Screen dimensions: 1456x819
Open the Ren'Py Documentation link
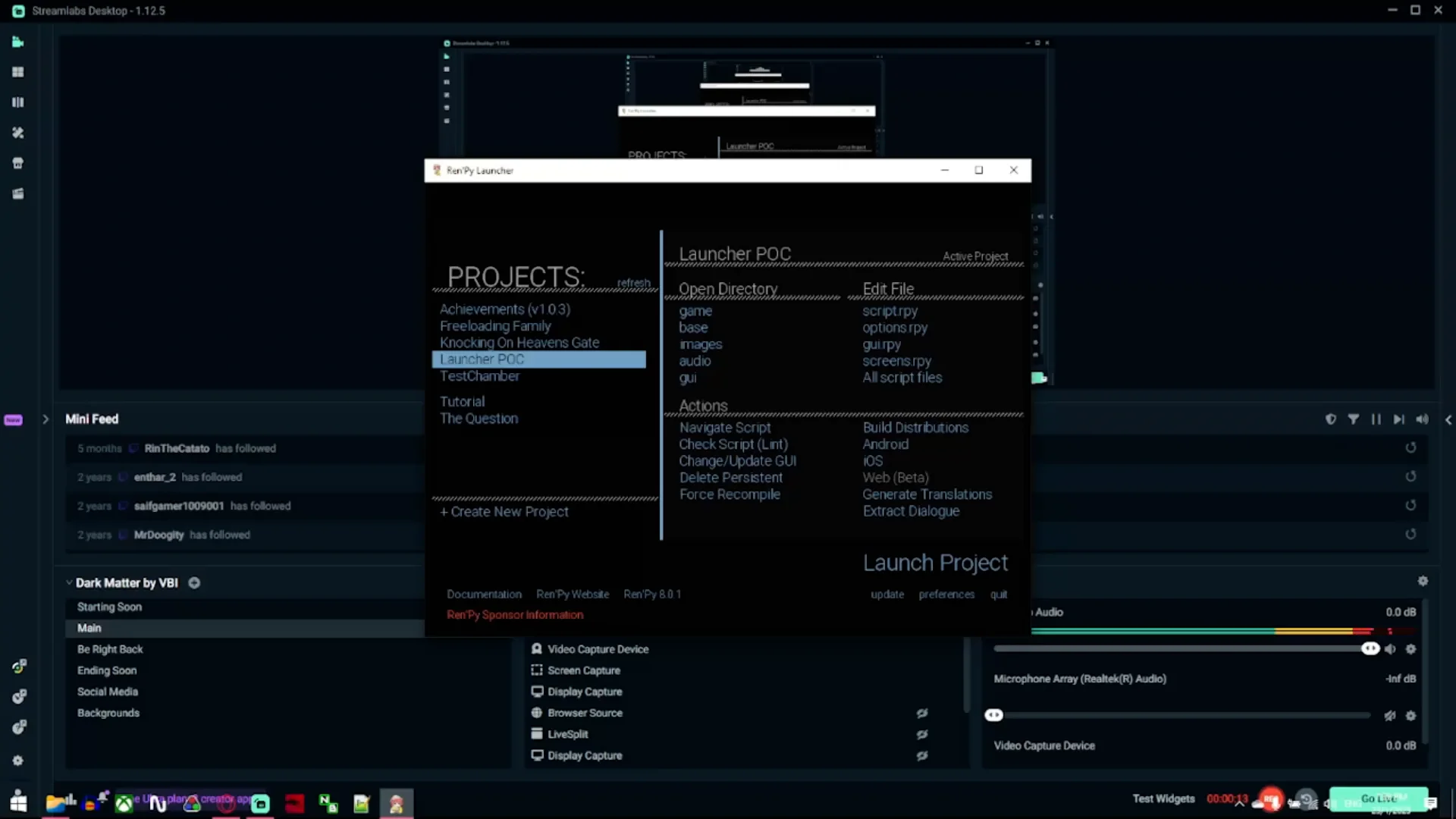click(484, 594)
